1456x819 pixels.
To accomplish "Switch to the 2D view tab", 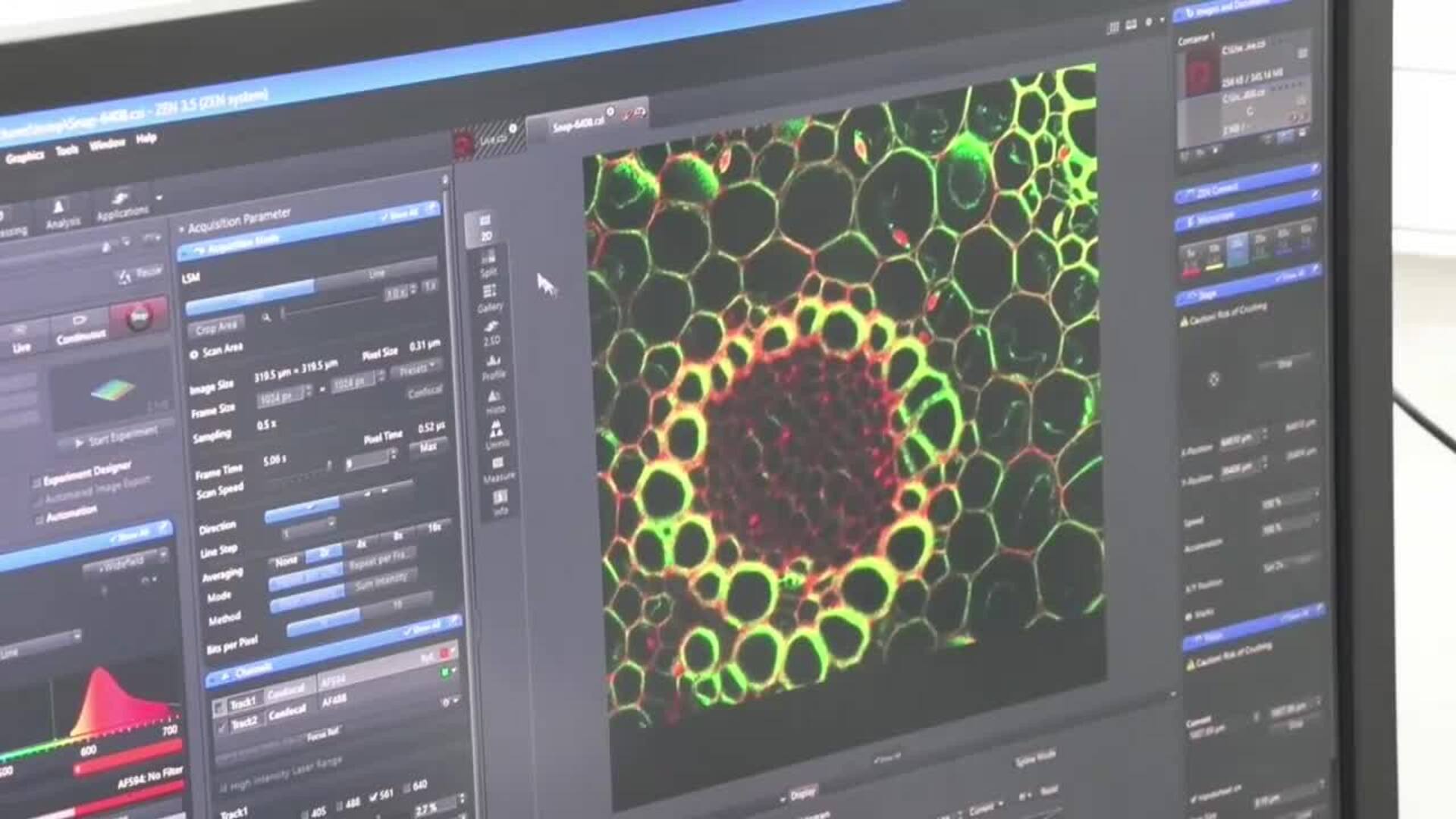I will [485, 227].
